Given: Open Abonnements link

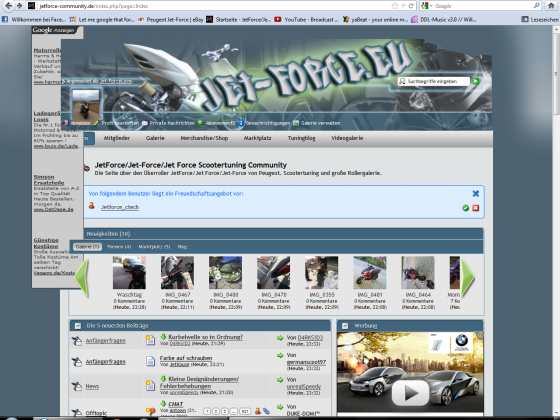Looking at the screenshot, I should [x=220, y=123].
